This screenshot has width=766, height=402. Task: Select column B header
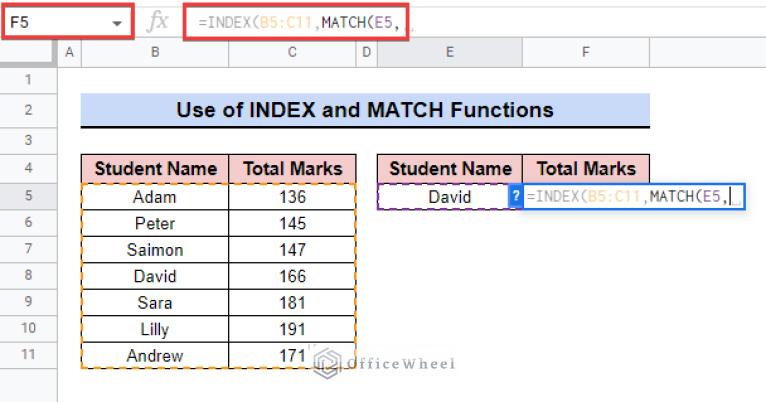[x=155, y=52]
